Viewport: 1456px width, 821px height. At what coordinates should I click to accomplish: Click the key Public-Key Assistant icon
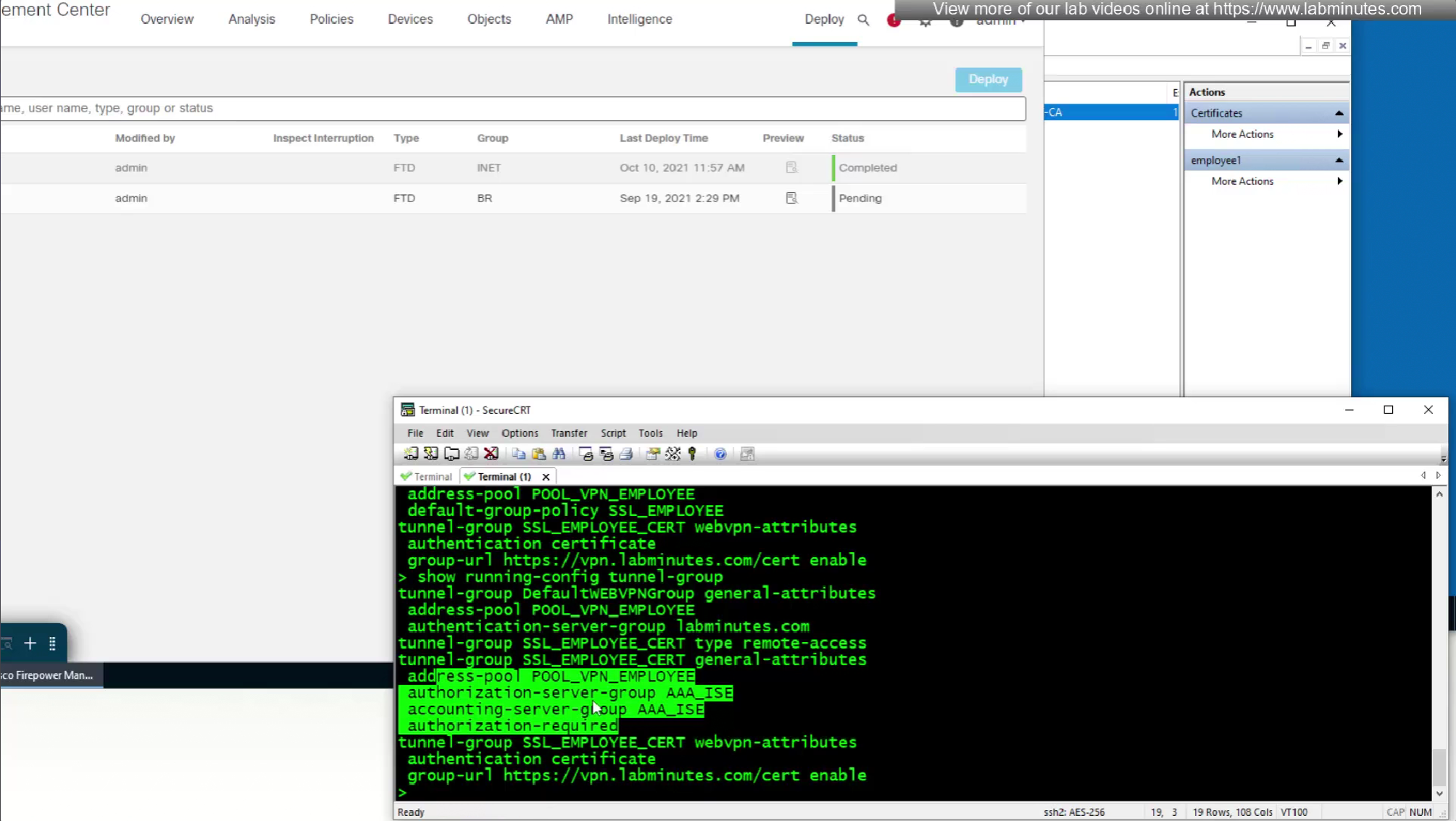point(693,454)
